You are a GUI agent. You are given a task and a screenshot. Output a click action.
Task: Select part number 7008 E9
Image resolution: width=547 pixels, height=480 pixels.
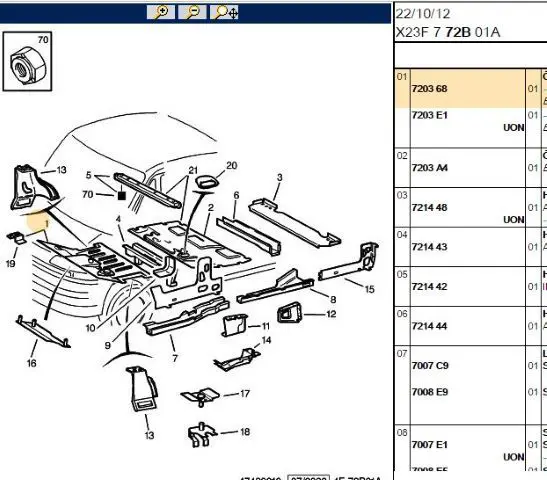pyautogui.click(x=430, y=392)
